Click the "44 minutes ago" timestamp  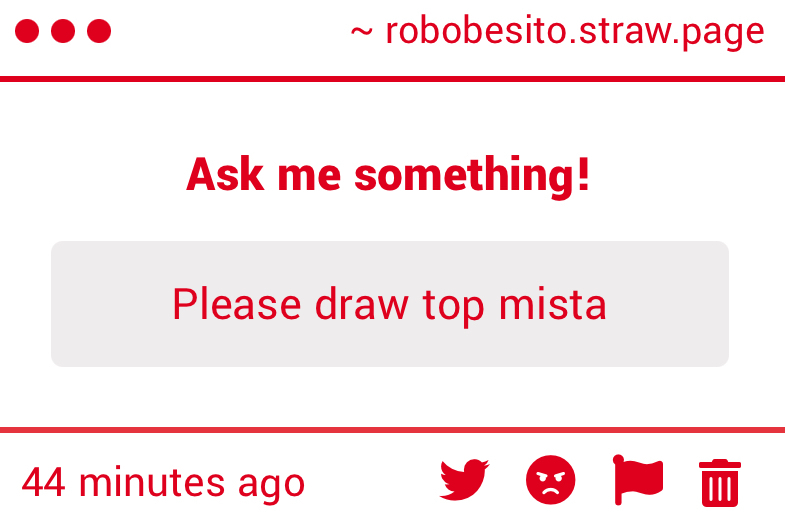(x=163, y=483)
